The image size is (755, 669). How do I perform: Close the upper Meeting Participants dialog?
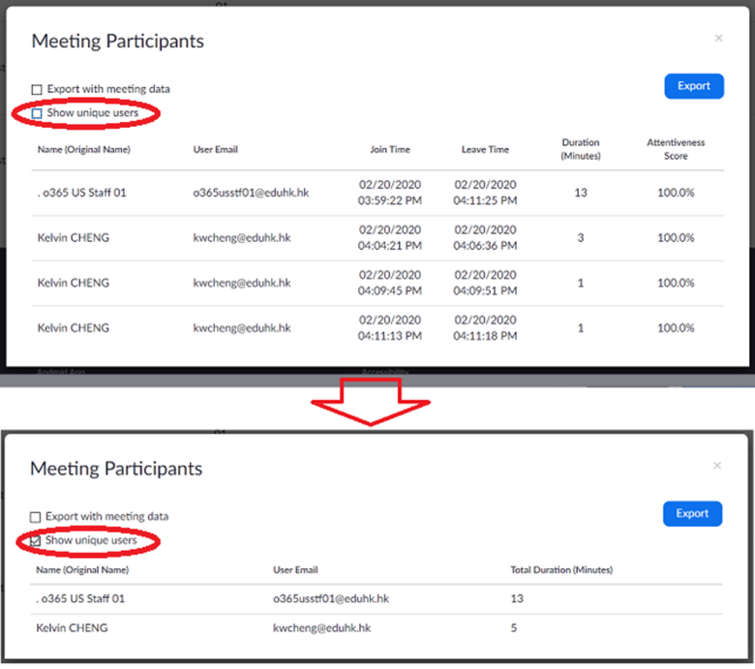(x=718, y=38)
